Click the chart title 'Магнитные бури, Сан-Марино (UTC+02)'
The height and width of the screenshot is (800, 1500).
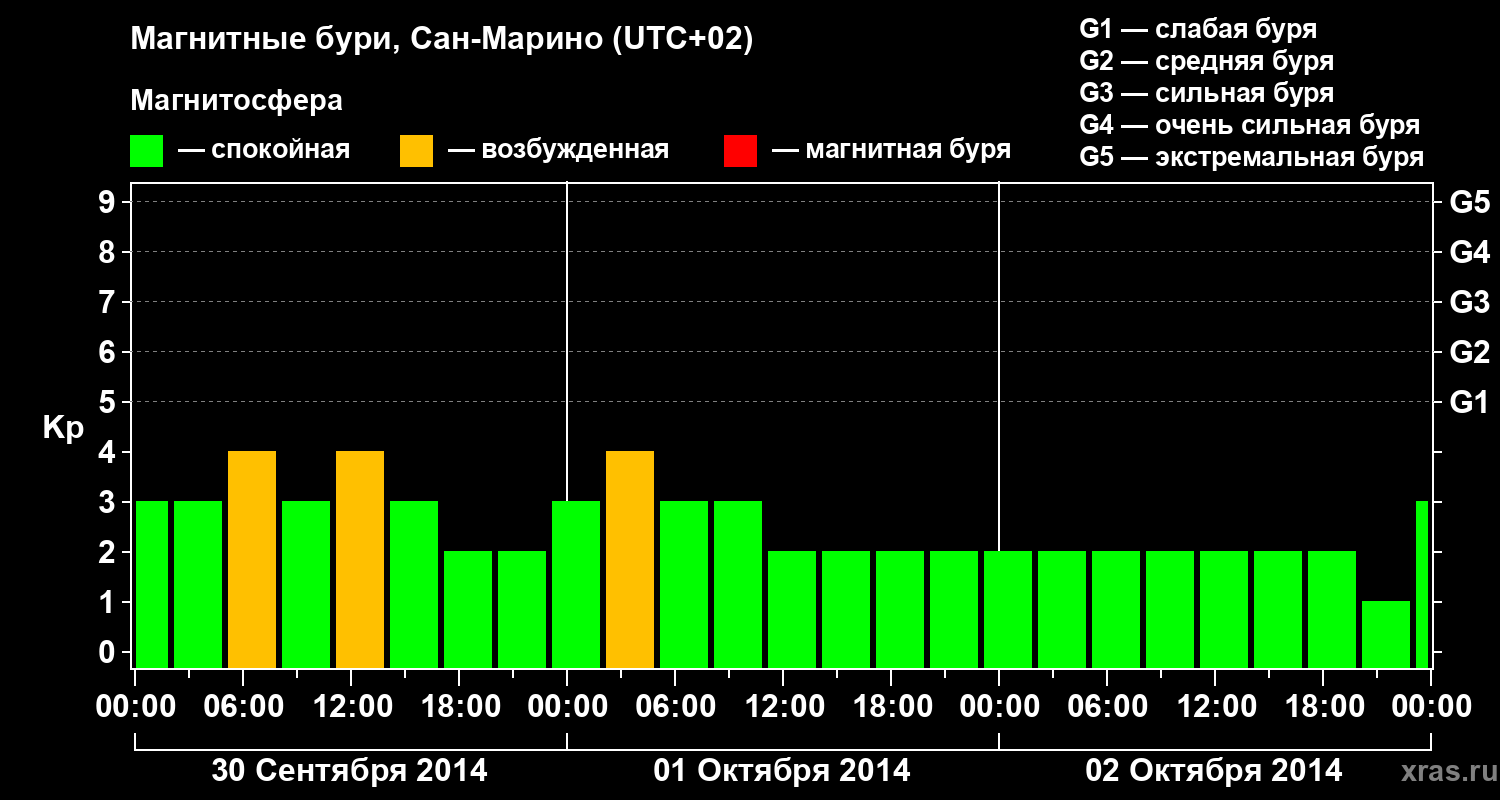tap(441, 40)
